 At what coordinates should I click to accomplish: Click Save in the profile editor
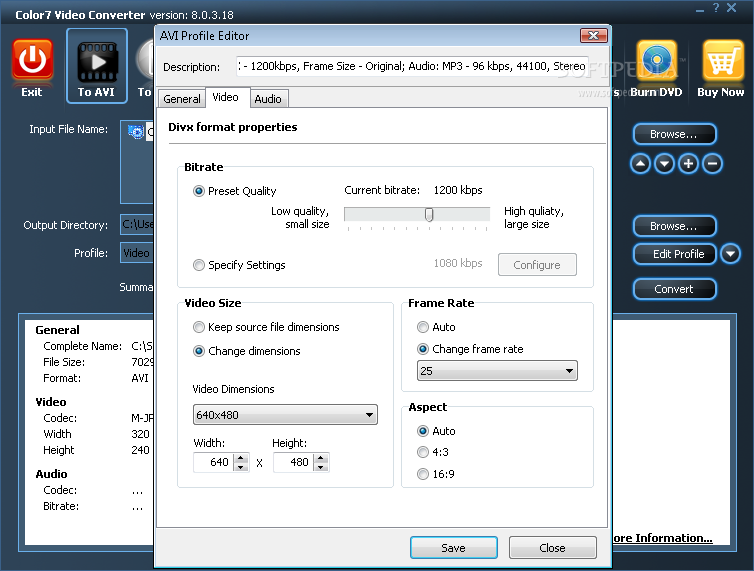tap(453, 548)
